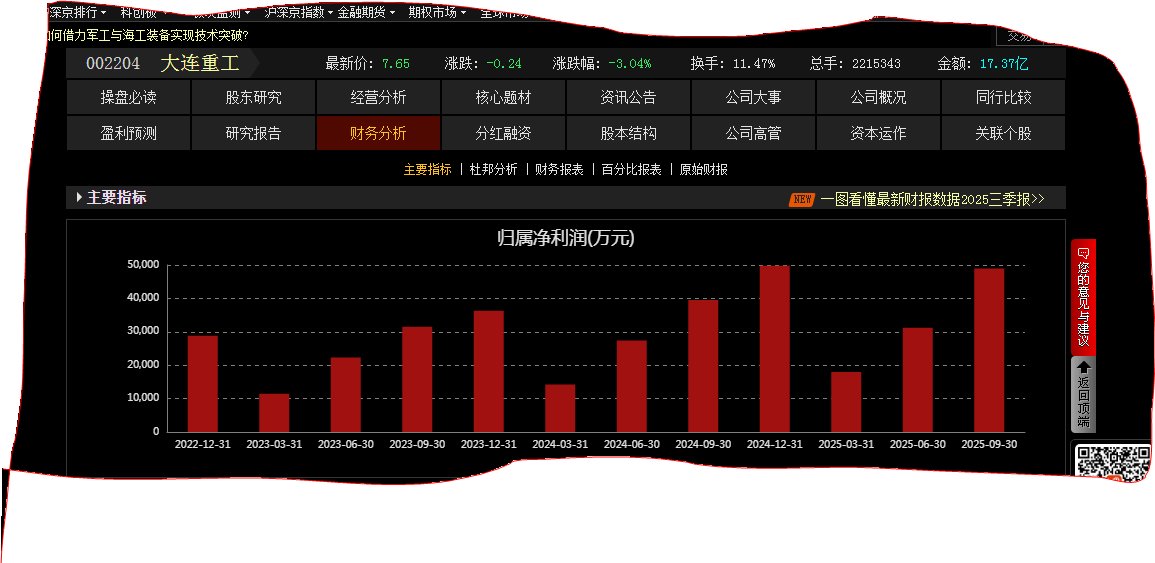Viewport: 1155px width, 563px height.
Task: Click the 2024-03-31 net profit bar
Action: point(560,408)
